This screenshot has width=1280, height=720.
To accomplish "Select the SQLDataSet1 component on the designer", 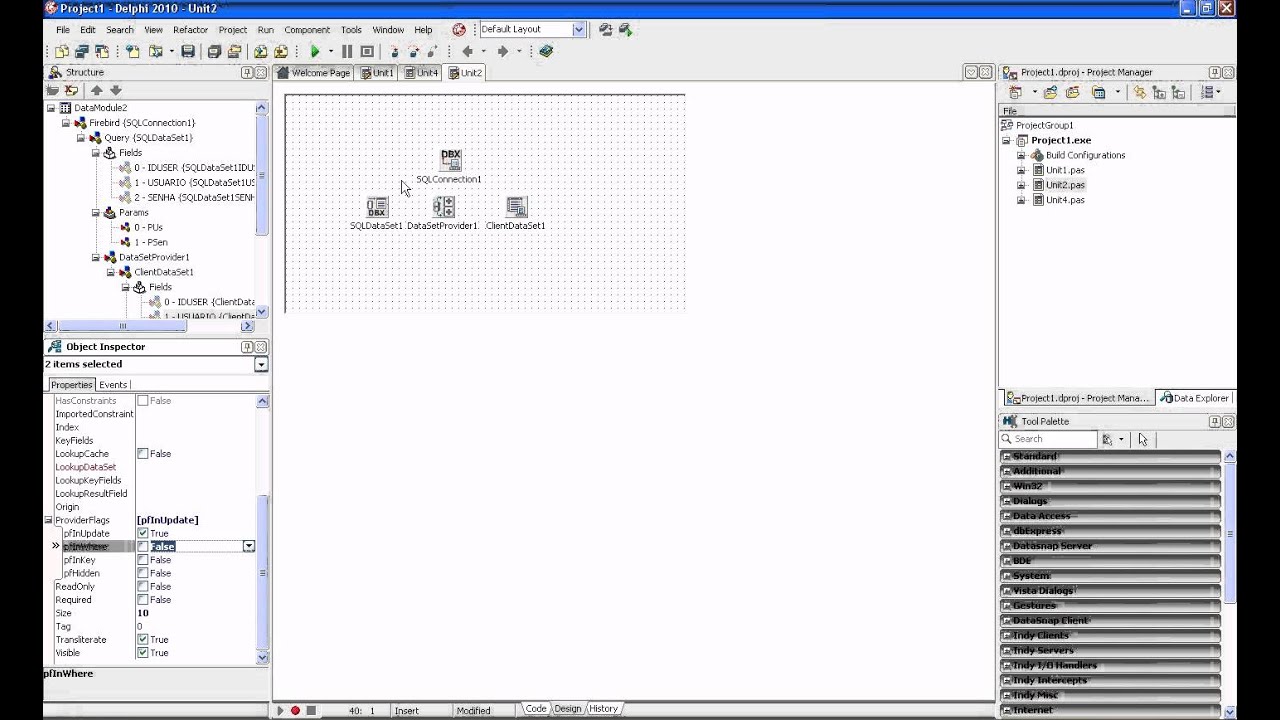I will pos(376,207).
